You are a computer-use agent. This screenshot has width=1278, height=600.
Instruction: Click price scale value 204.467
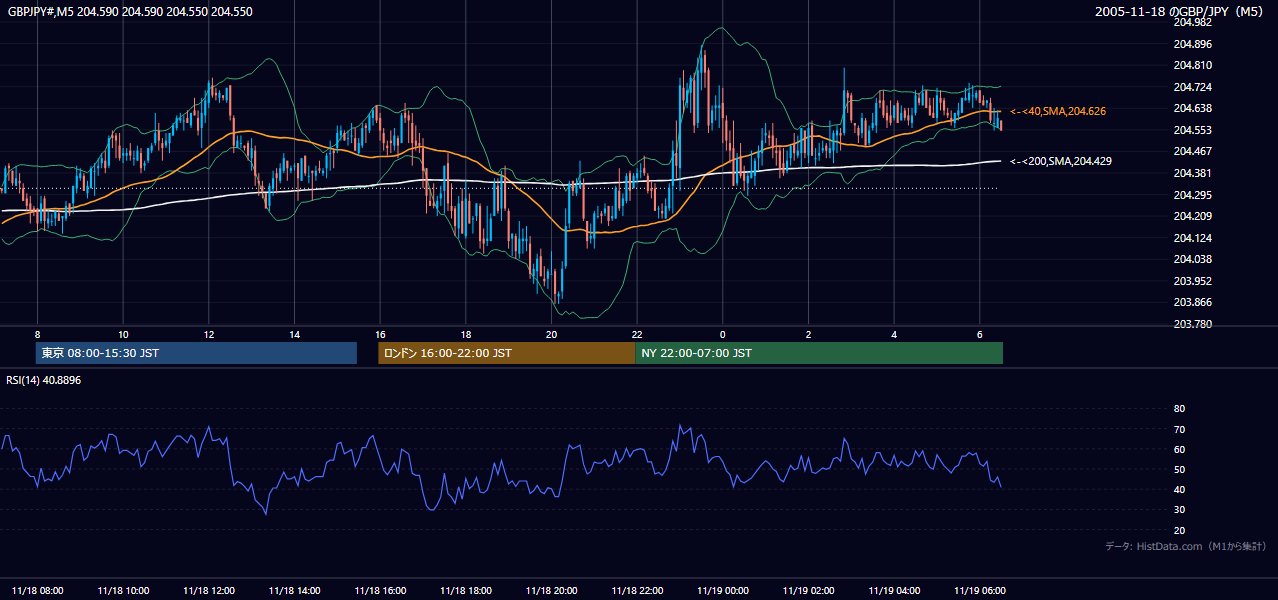pos(1192,151)
